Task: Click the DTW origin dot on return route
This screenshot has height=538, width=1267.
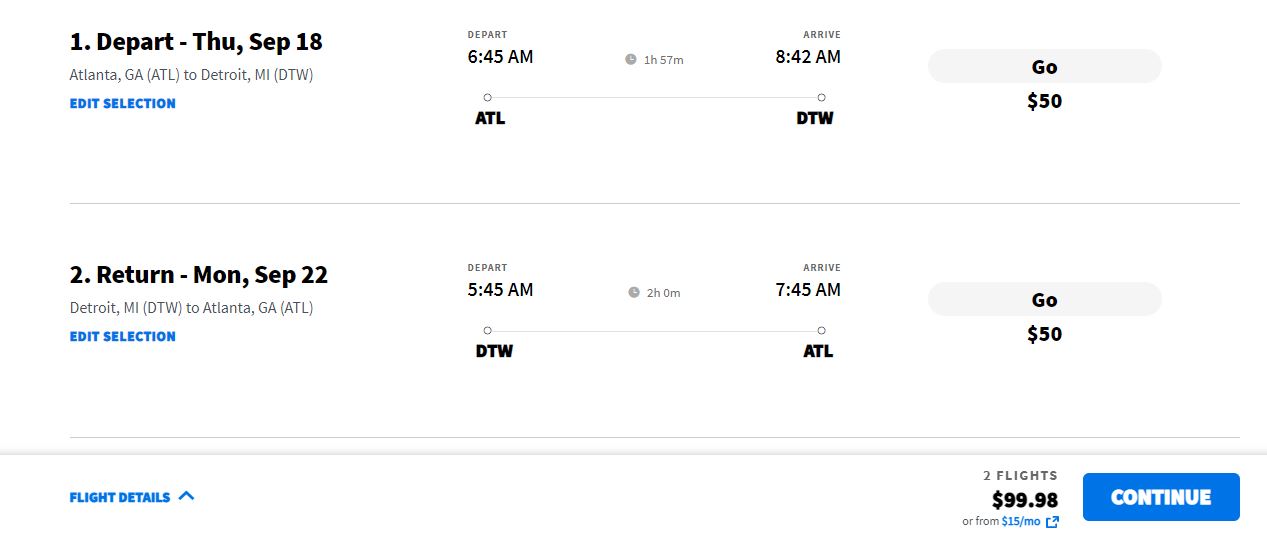Action: [x=487, y=330]
